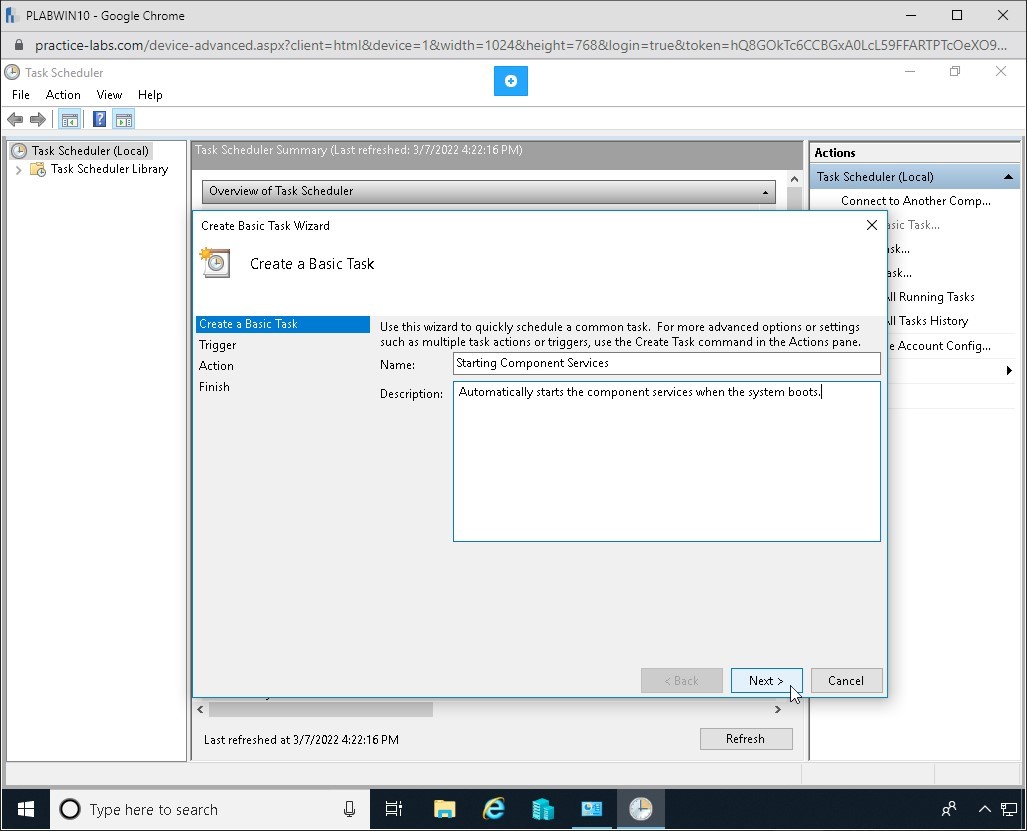Click the Task Scheduler clock icon in taskbar
Image resolution: width=1027 pixels, height=831 pixels.
[x=641, y=809]
